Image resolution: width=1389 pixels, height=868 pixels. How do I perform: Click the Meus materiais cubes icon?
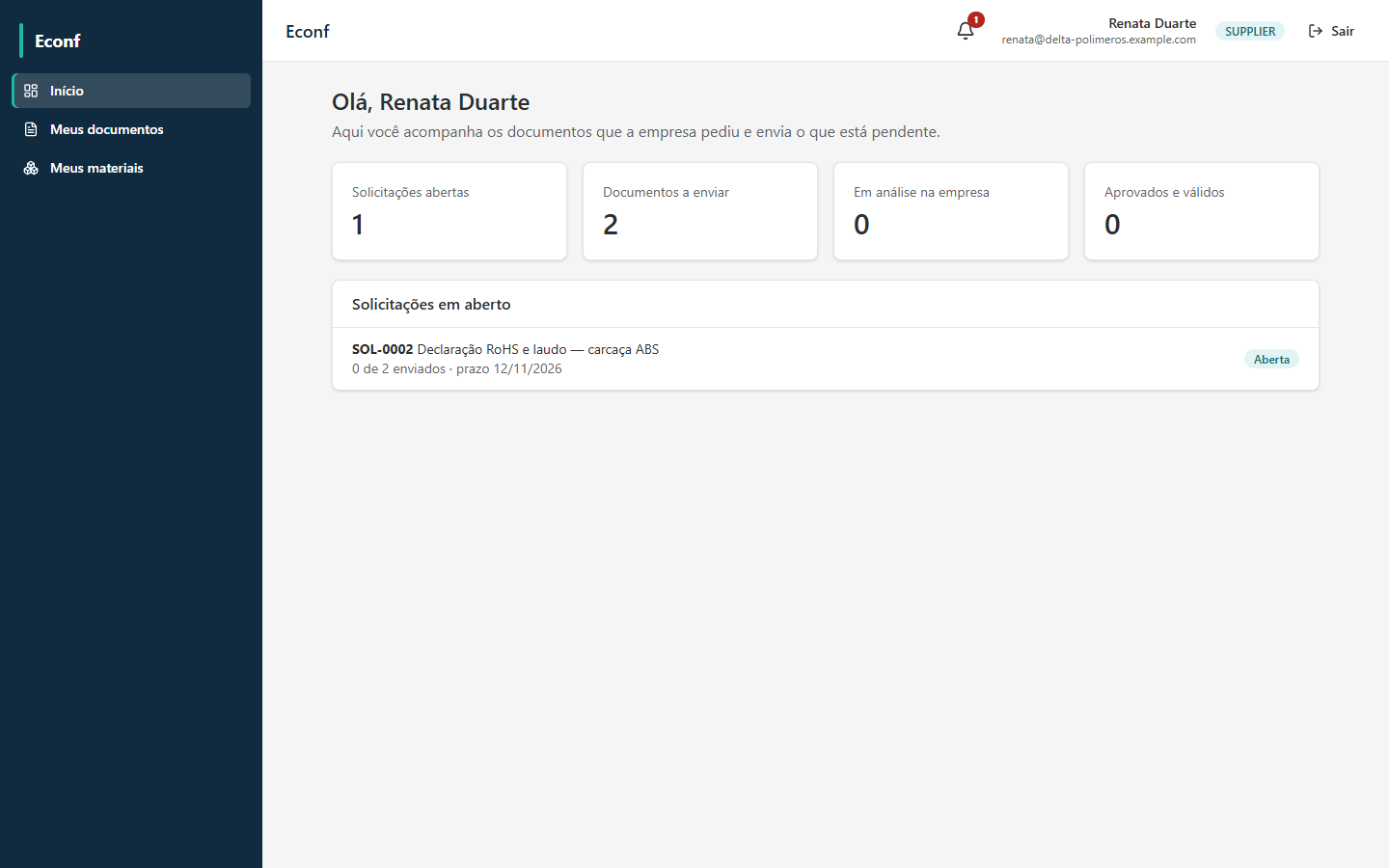coord(31,168)
